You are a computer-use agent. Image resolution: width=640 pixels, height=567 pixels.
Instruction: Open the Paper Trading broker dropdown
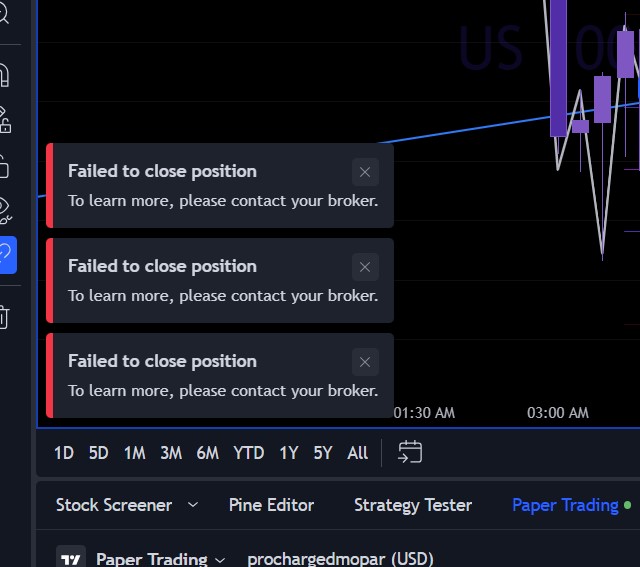161,559
